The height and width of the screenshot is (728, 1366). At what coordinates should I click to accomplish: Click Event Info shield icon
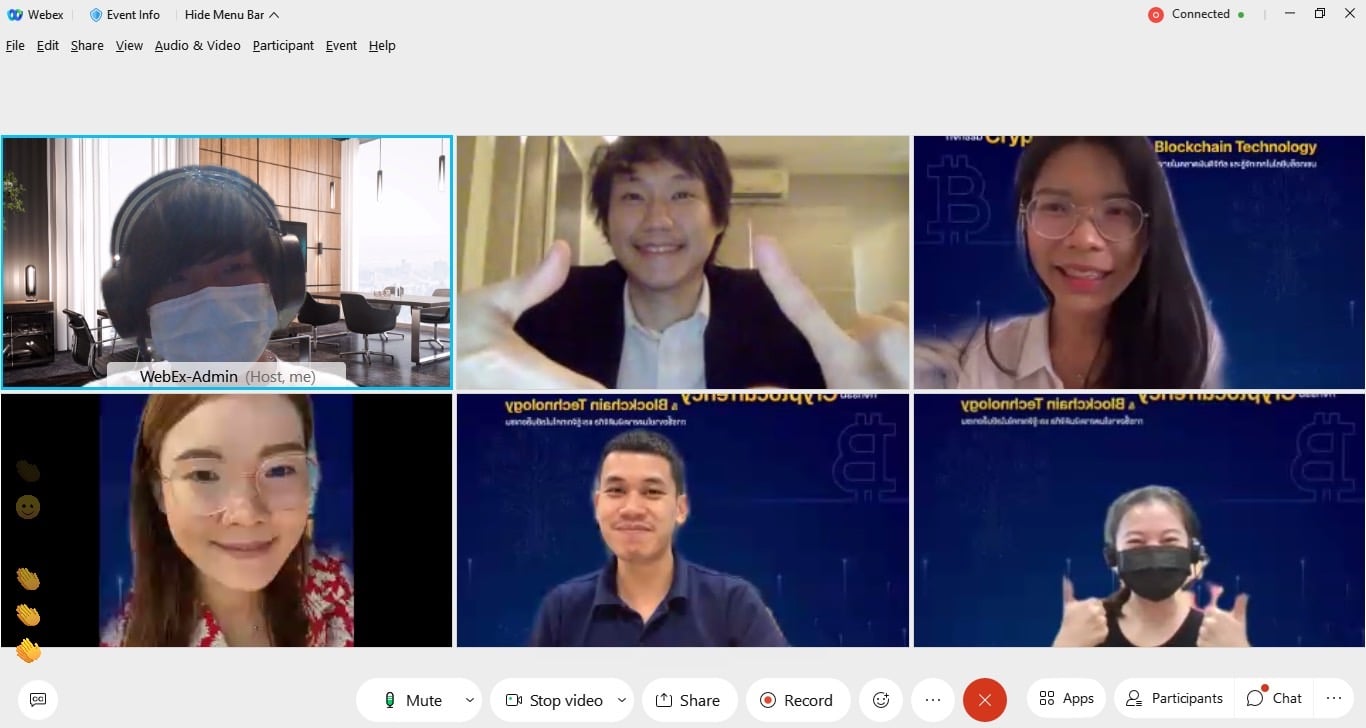(x=96, y=15)
